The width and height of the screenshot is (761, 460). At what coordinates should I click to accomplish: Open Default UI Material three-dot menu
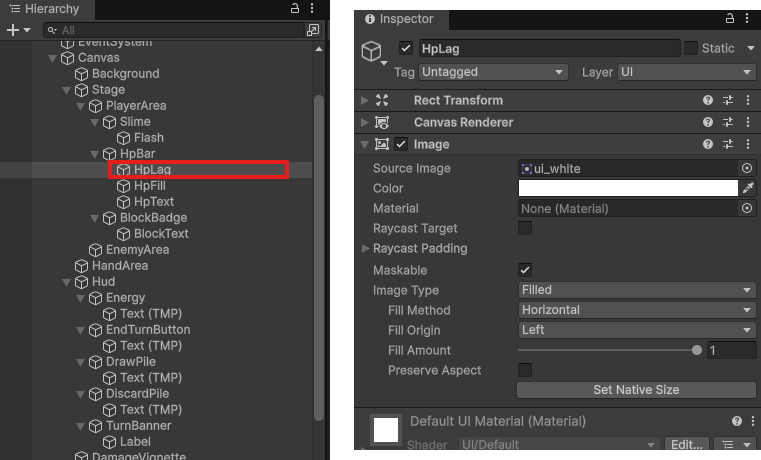[x=753, y=421]
